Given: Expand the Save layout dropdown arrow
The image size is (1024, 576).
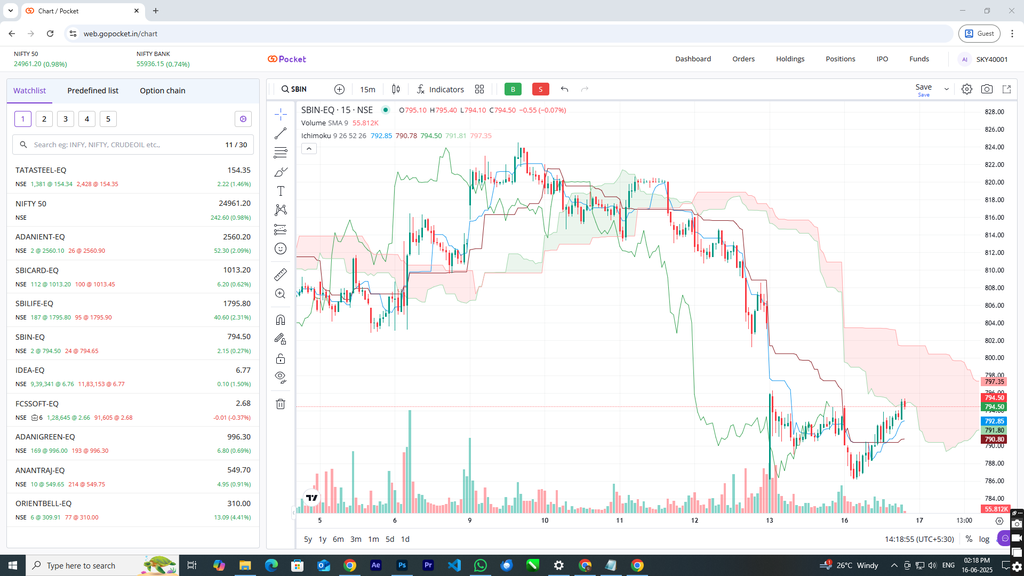Looking at the screenshot, I should click(946, 89).
